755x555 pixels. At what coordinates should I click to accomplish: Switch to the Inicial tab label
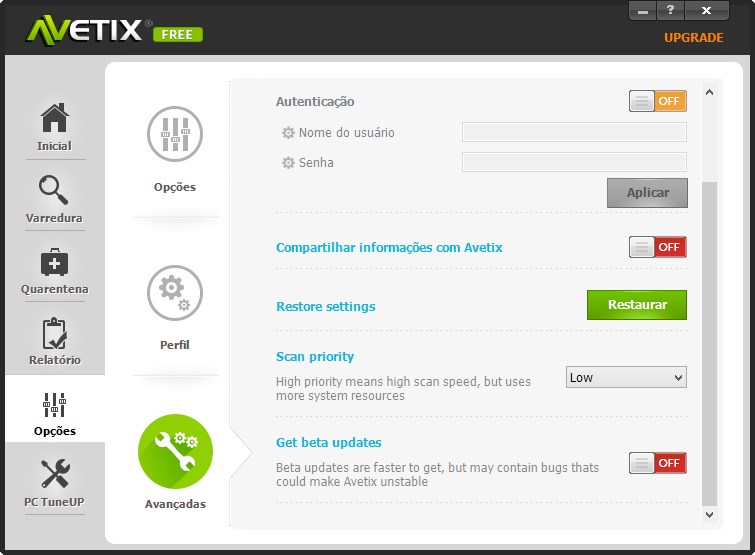pos(54,146)
